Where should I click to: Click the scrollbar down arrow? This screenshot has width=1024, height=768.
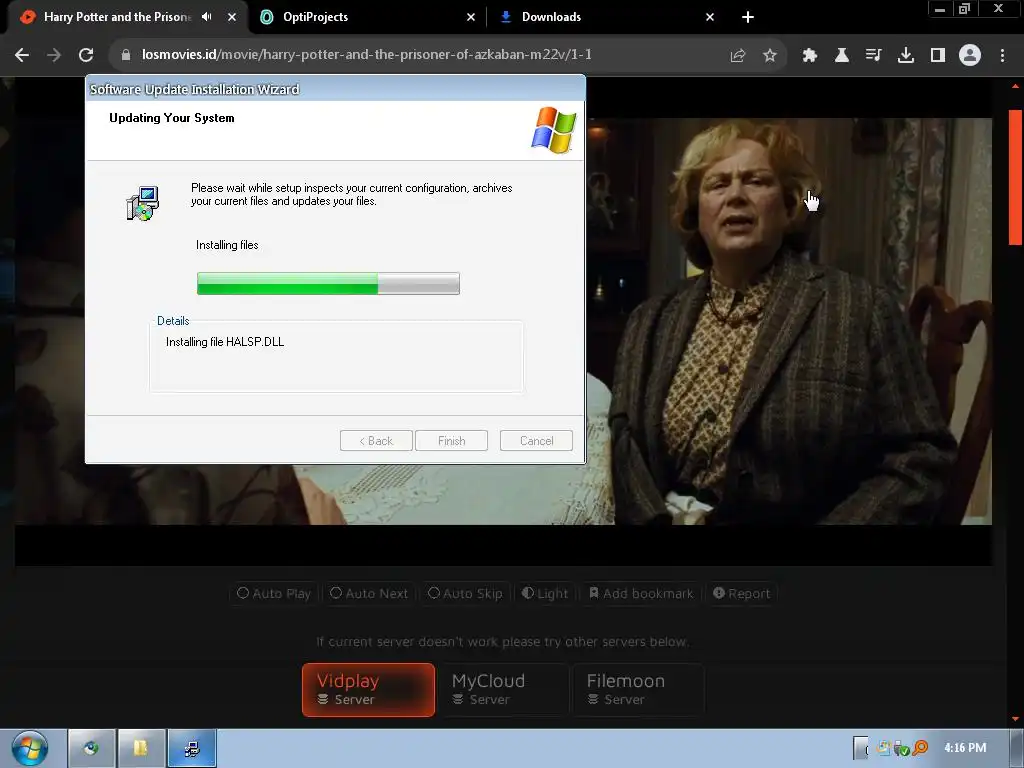[1016, 718]
